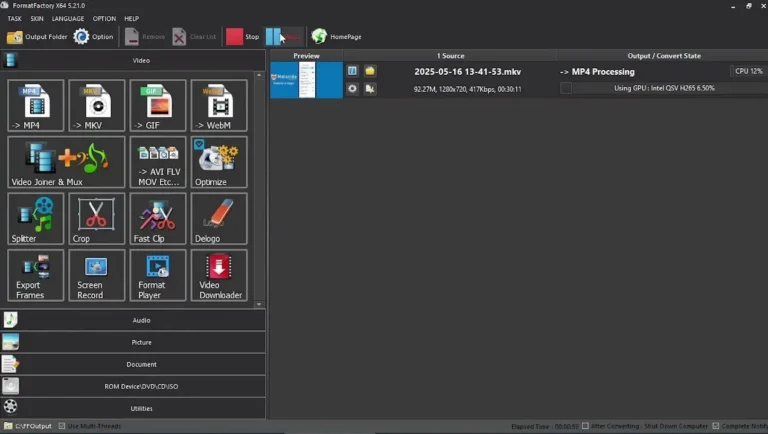Expand the Utilities category
This screenshot has height=434, width=768.
[x=133, y=408]
